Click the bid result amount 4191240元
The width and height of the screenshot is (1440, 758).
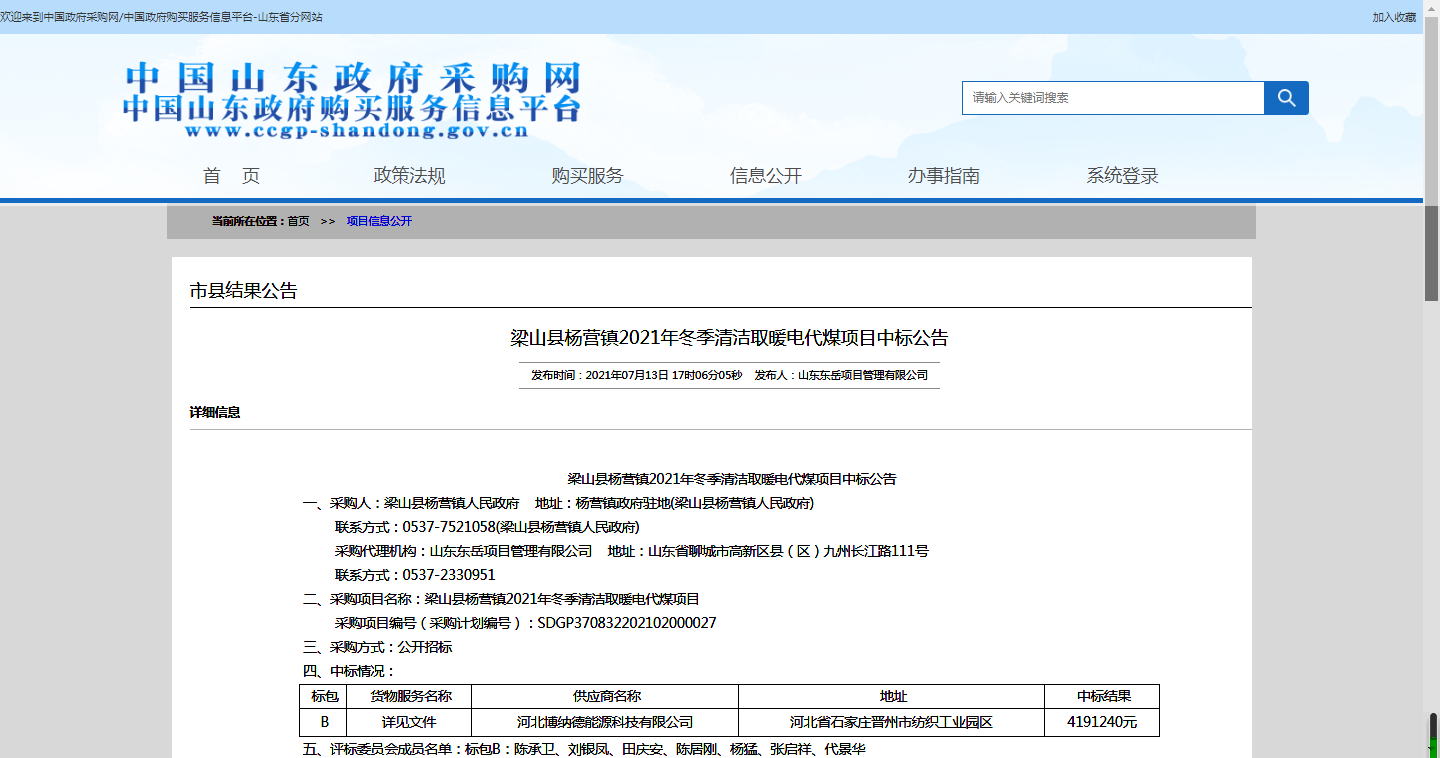pyautogui.click(x=1100, y=721)
